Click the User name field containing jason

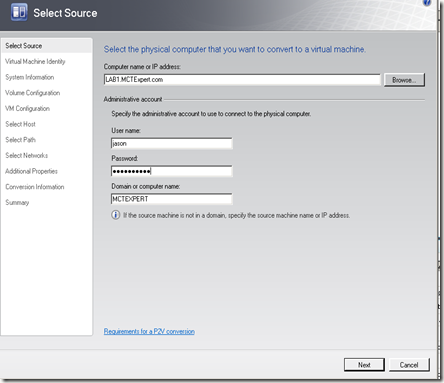point(172,143)
